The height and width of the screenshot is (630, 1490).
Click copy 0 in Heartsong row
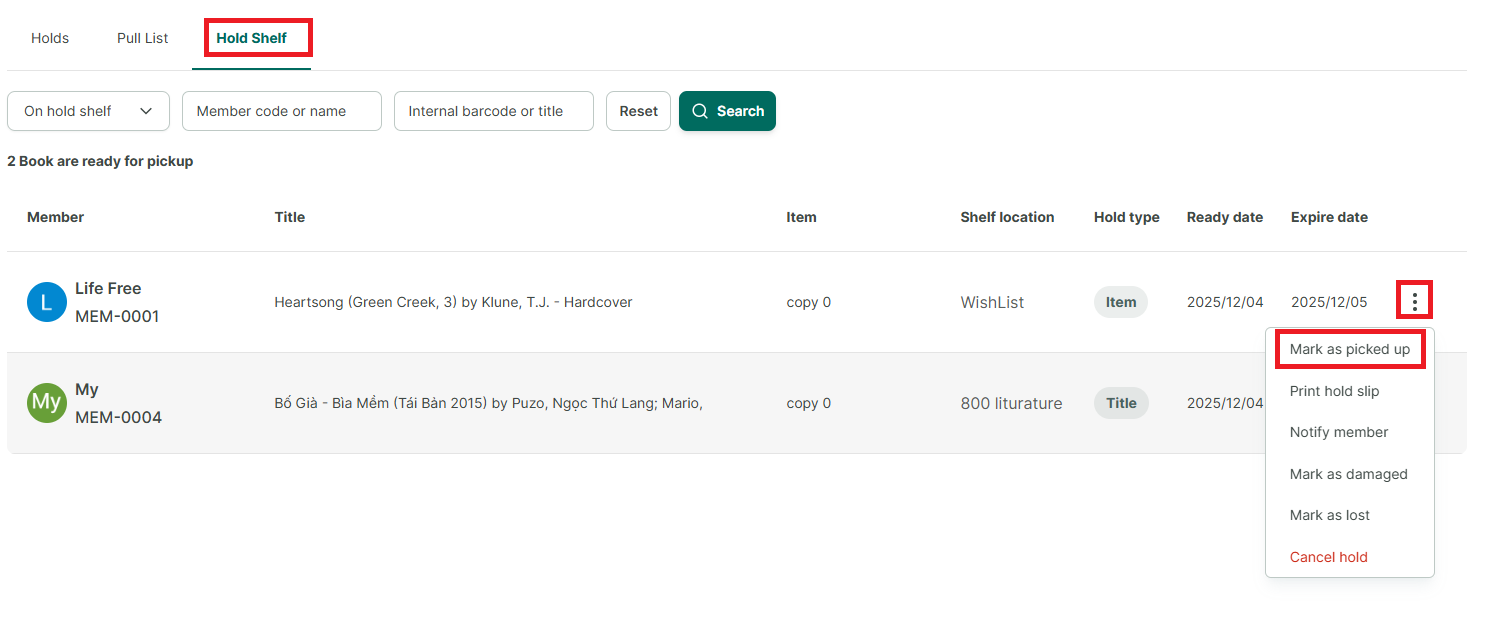pos(809,302)
